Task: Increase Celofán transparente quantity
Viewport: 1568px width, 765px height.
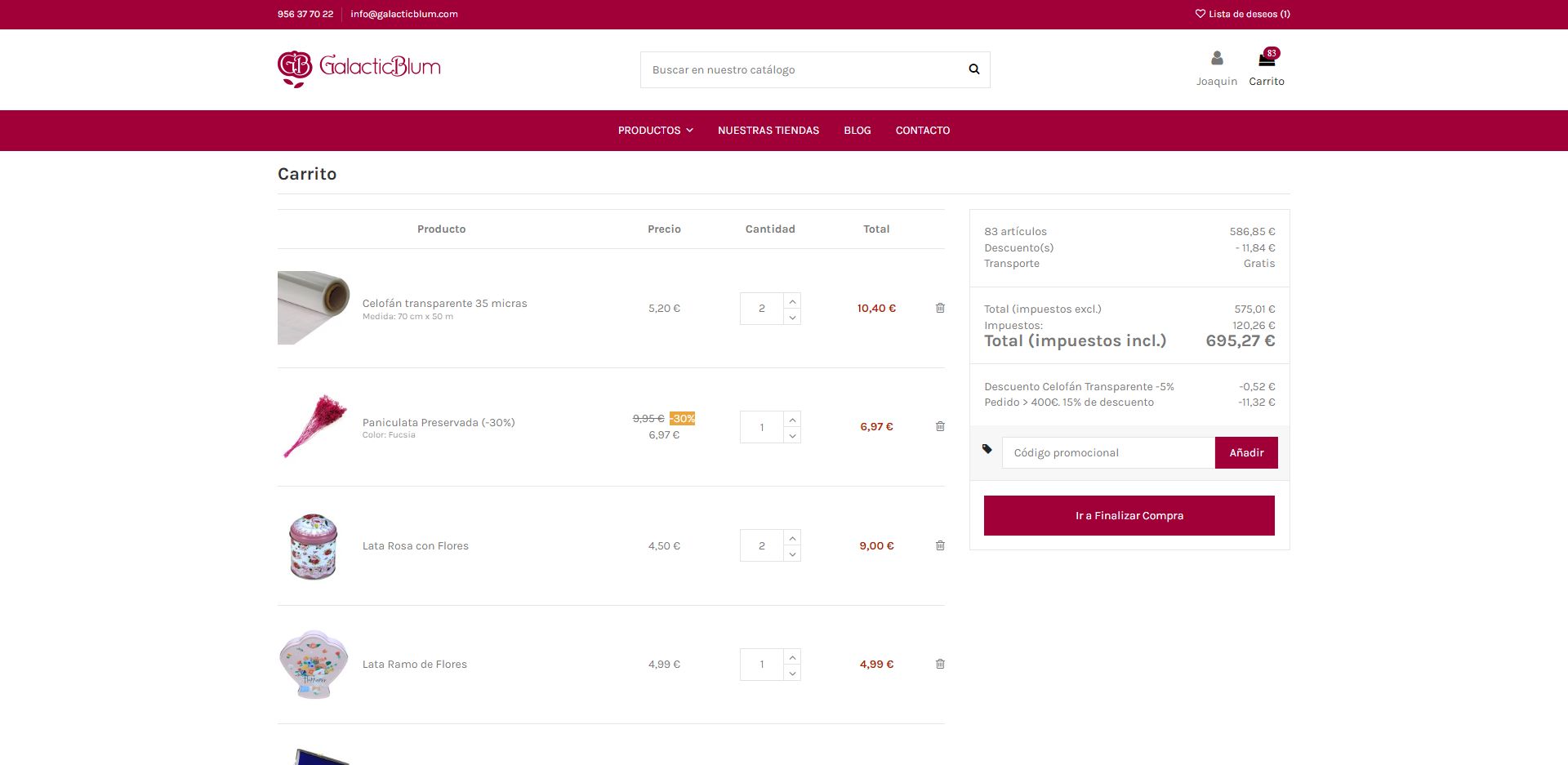Action: point(792,301)
